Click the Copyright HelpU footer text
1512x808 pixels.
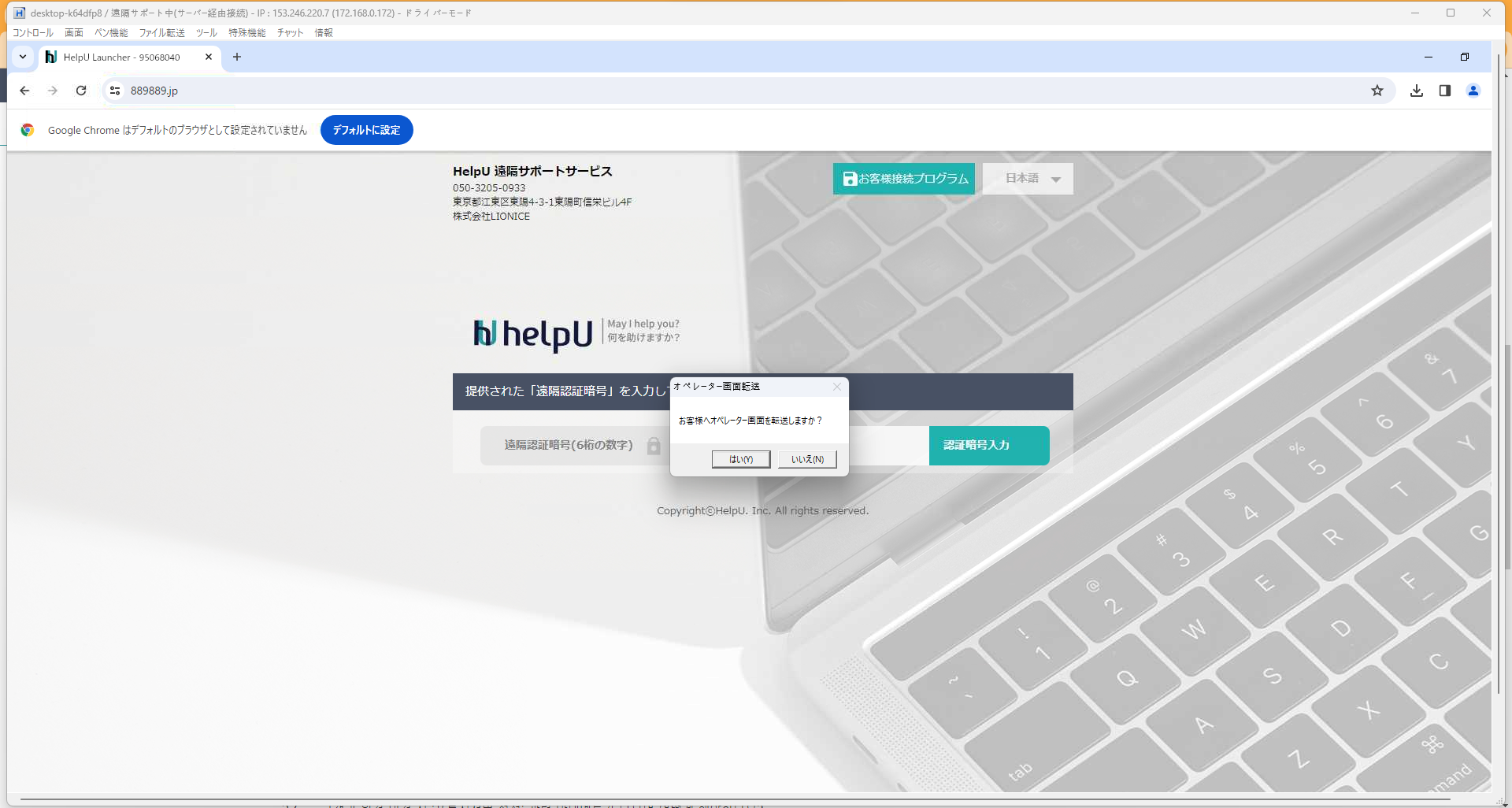(x=763, y=511)
